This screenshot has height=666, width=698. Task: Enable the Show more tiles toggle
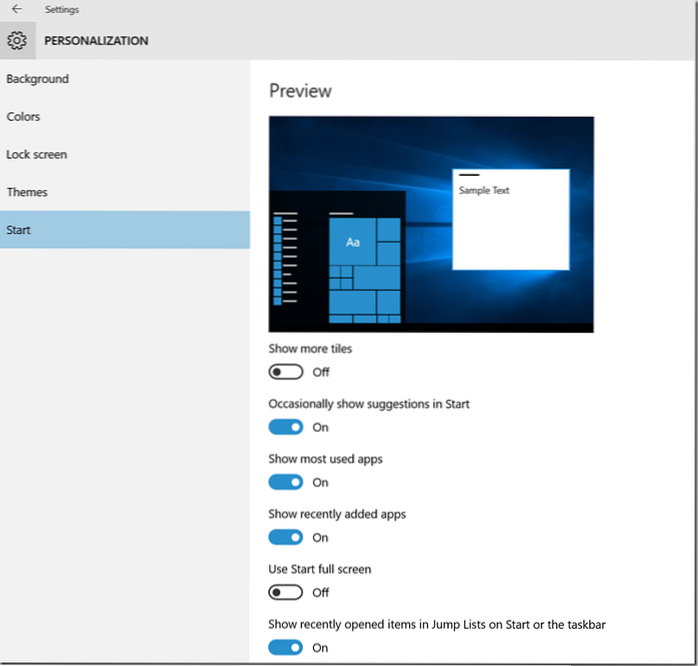coord(286,372)
